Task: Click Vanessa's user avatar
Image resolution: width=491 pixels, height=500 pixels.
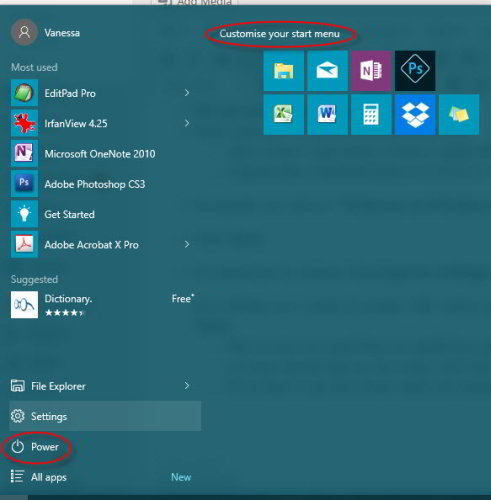Action: pyautogui.click(x=24, y=32)
